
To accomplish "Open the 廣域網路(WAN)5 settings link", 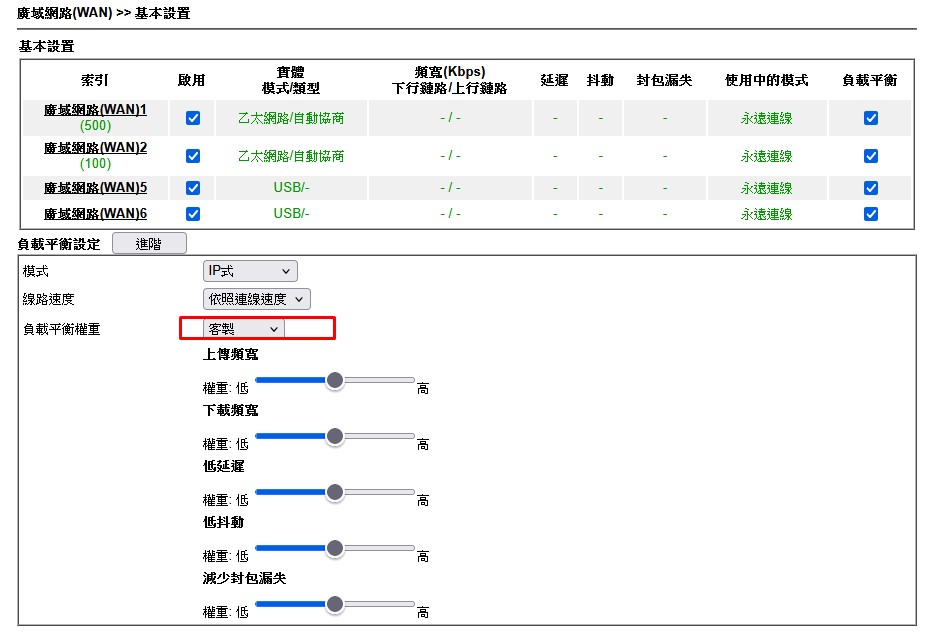I will 95,188.
